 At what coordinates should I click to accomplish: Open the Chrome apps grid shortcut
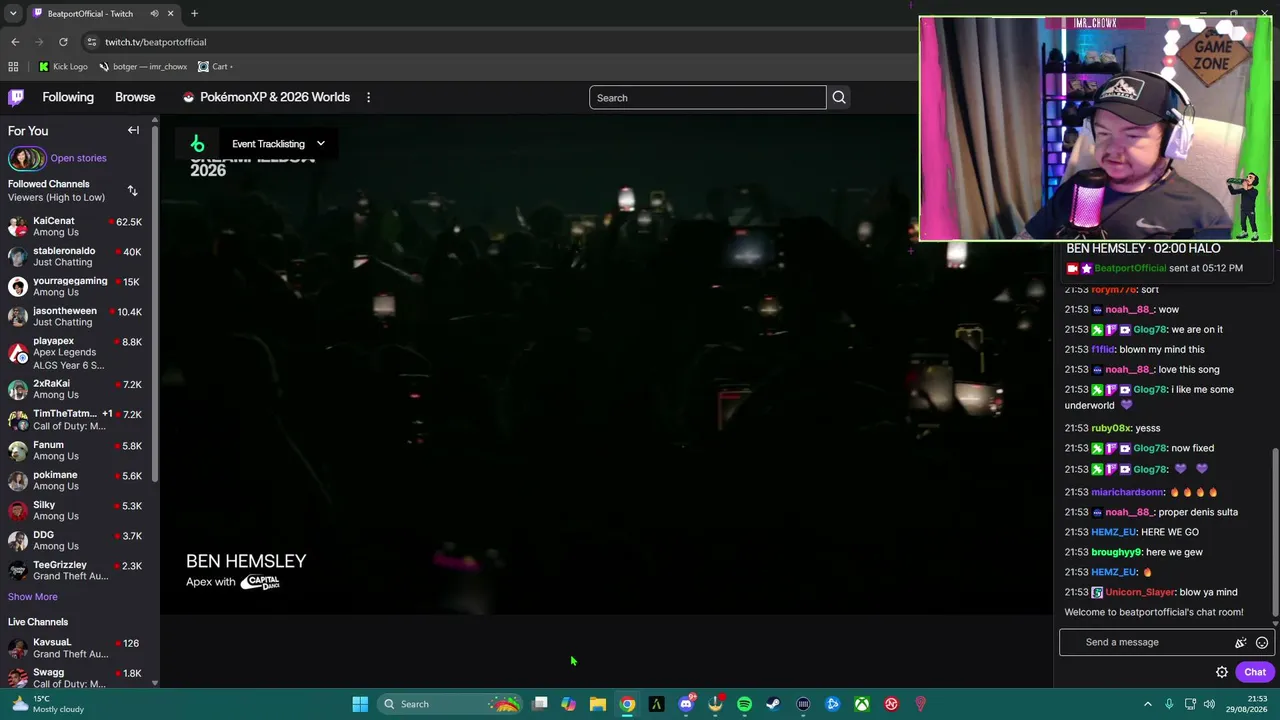point(13,67)
